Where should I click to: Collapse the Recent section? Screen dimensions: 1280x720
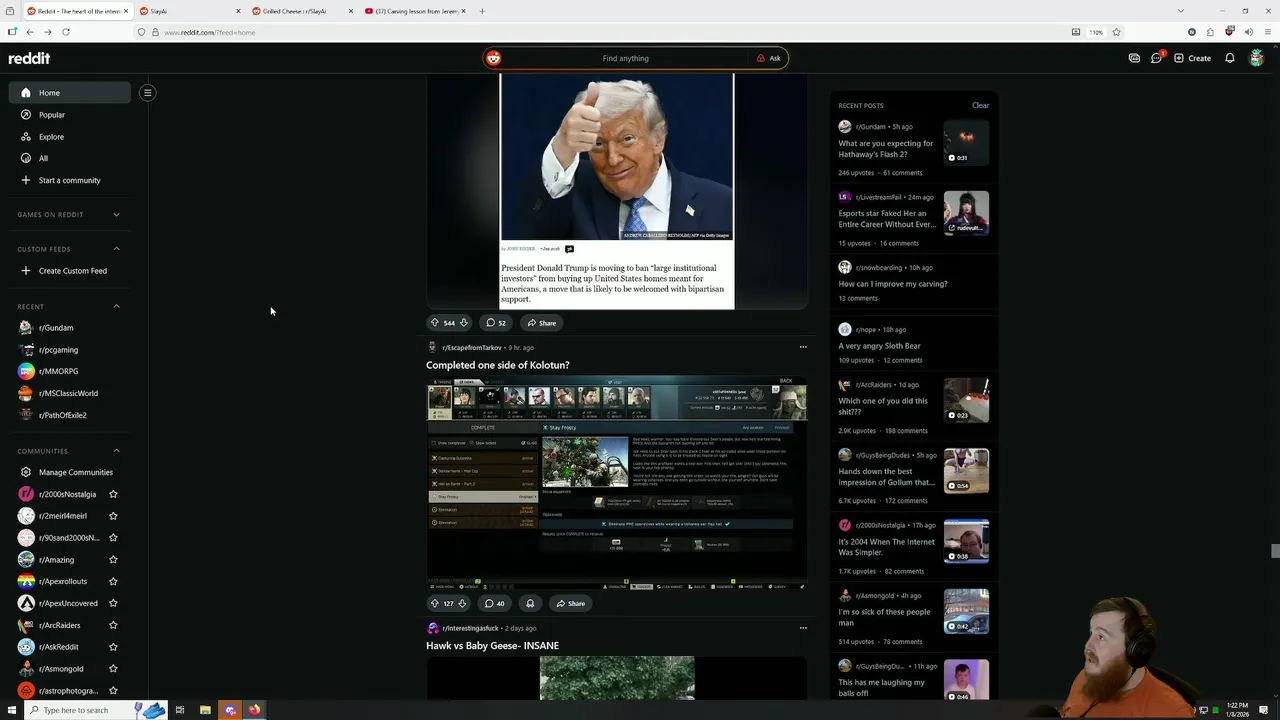116,306
